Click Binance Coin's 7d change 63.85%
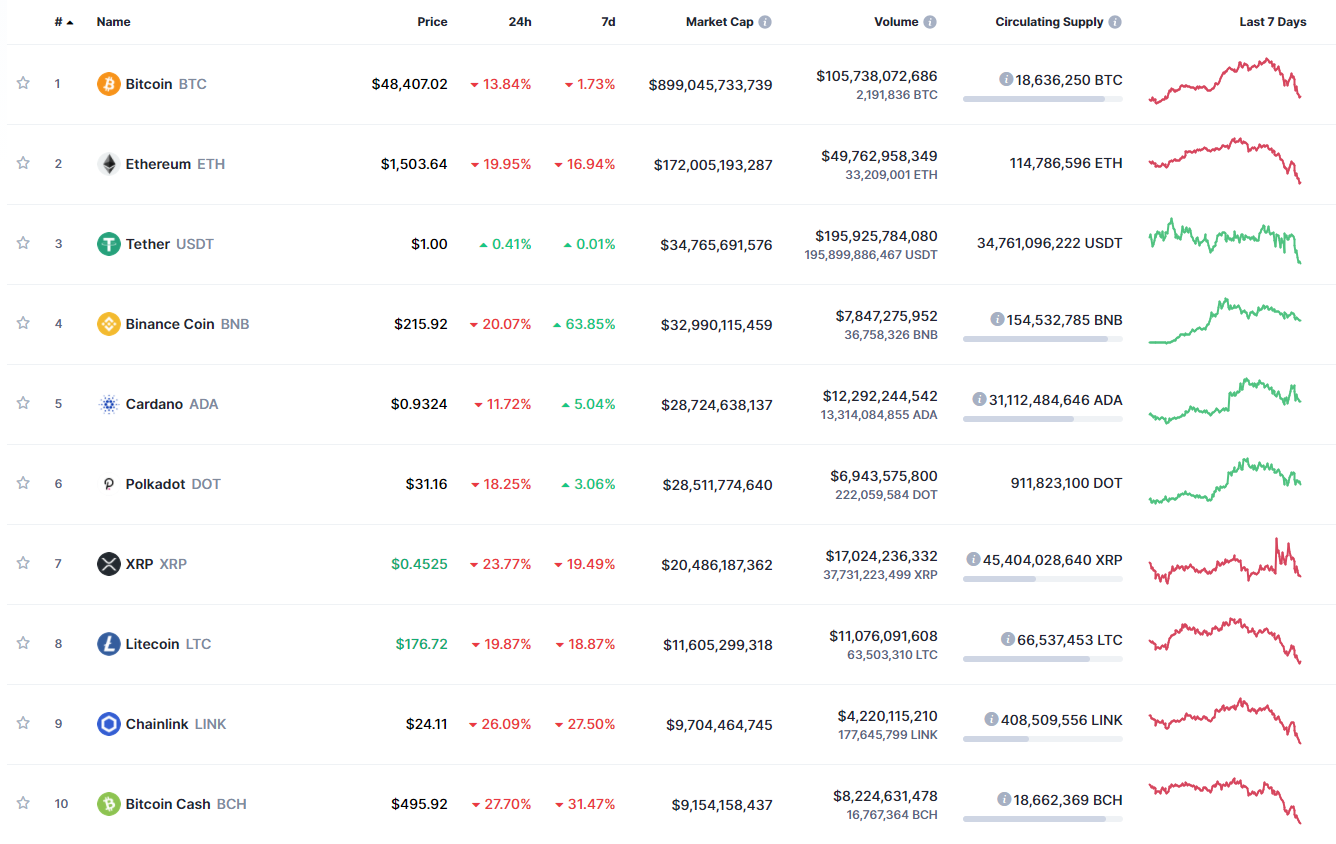Viewport: 1336px width, 844px height. [584, 324]
